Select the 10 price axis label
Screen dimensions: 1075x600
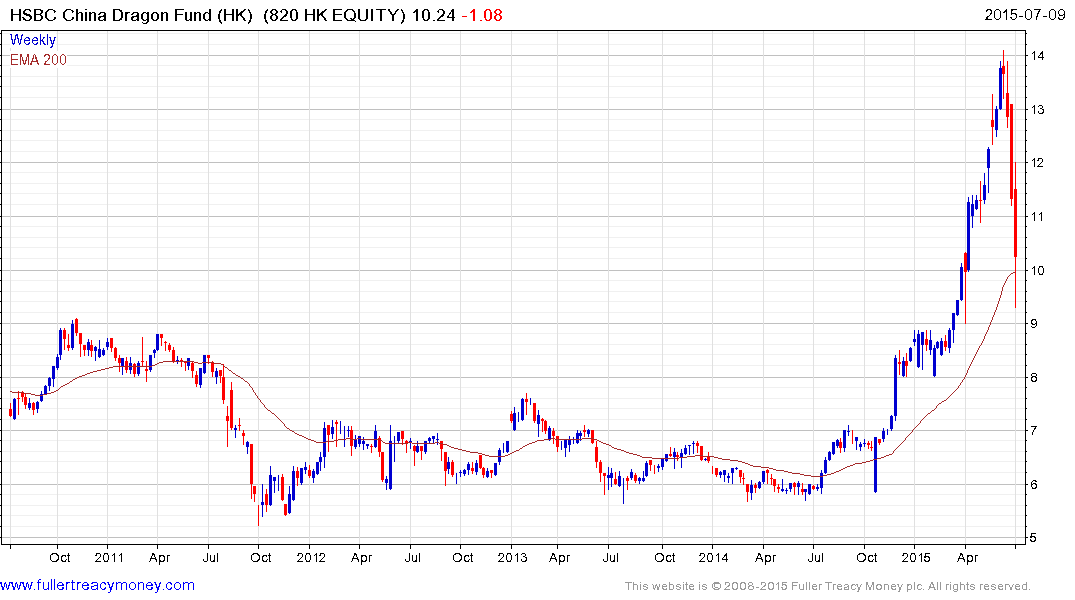point(1037,270)
